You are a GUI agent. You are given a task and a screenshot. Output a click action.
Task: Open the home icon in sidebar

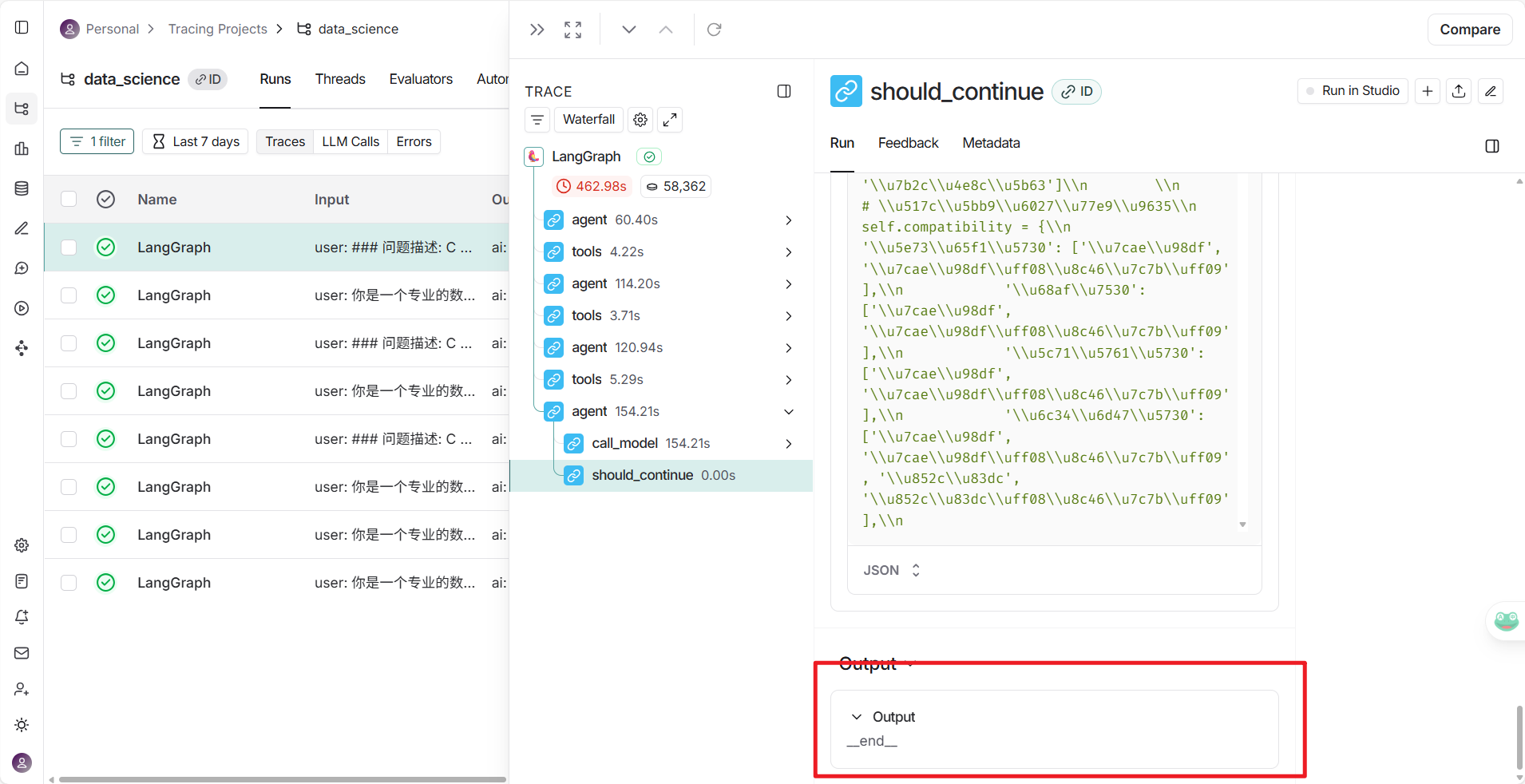click(22, 69)
